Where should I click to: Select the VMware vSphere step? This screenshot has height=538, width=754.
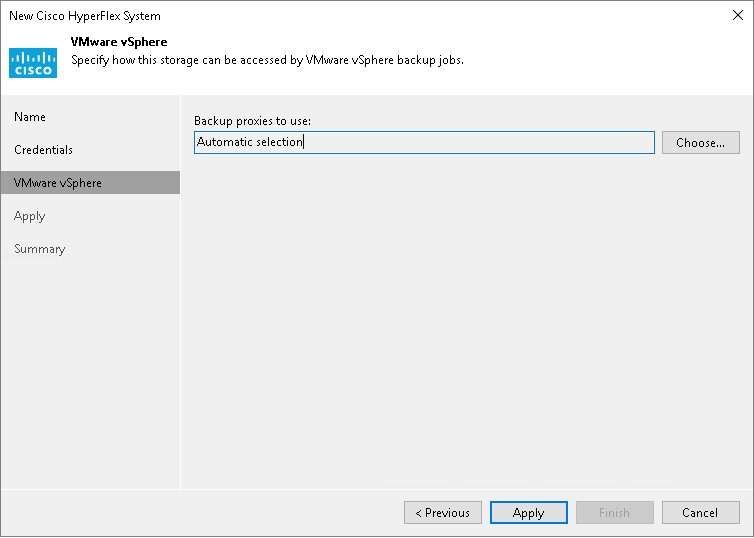click(90, 183)
